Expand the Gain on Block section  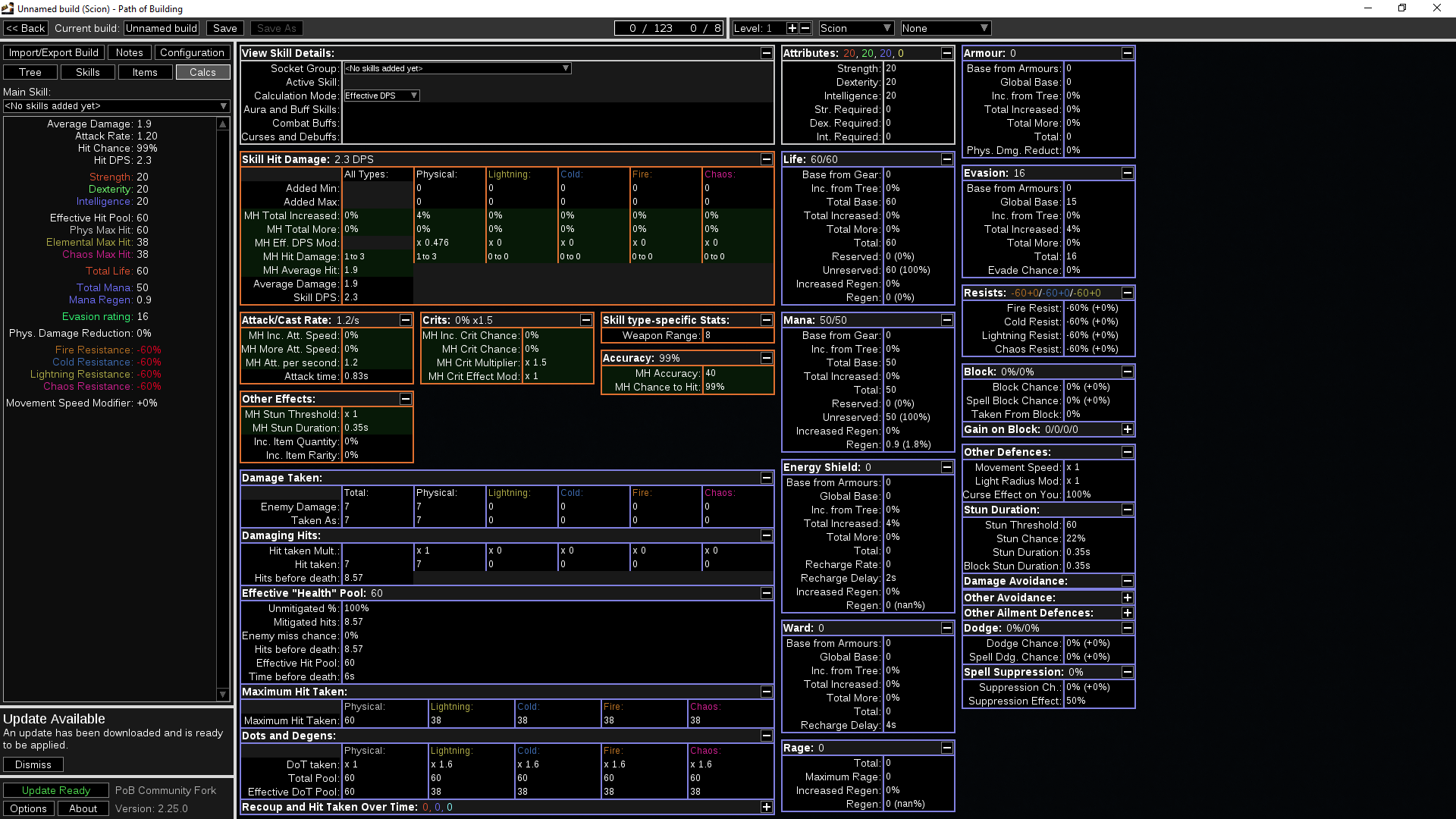point(1128,429)
